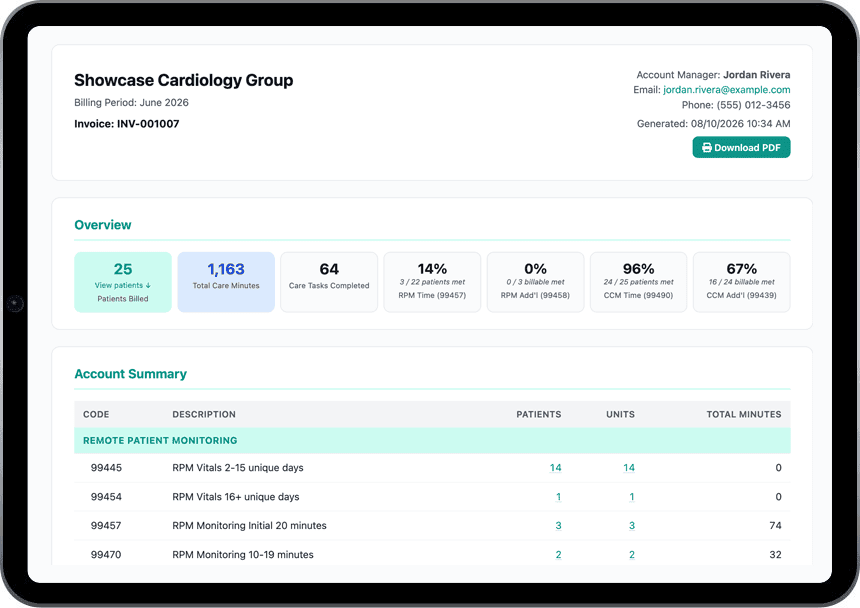Click the 0% RPM Add'l (99458) card

tap(535, 282)
